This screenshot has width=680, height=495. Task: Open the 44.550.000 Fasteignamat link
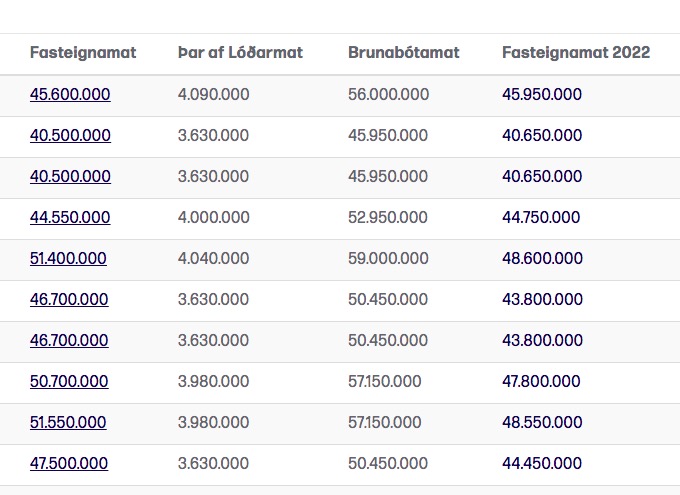point(70,217)
